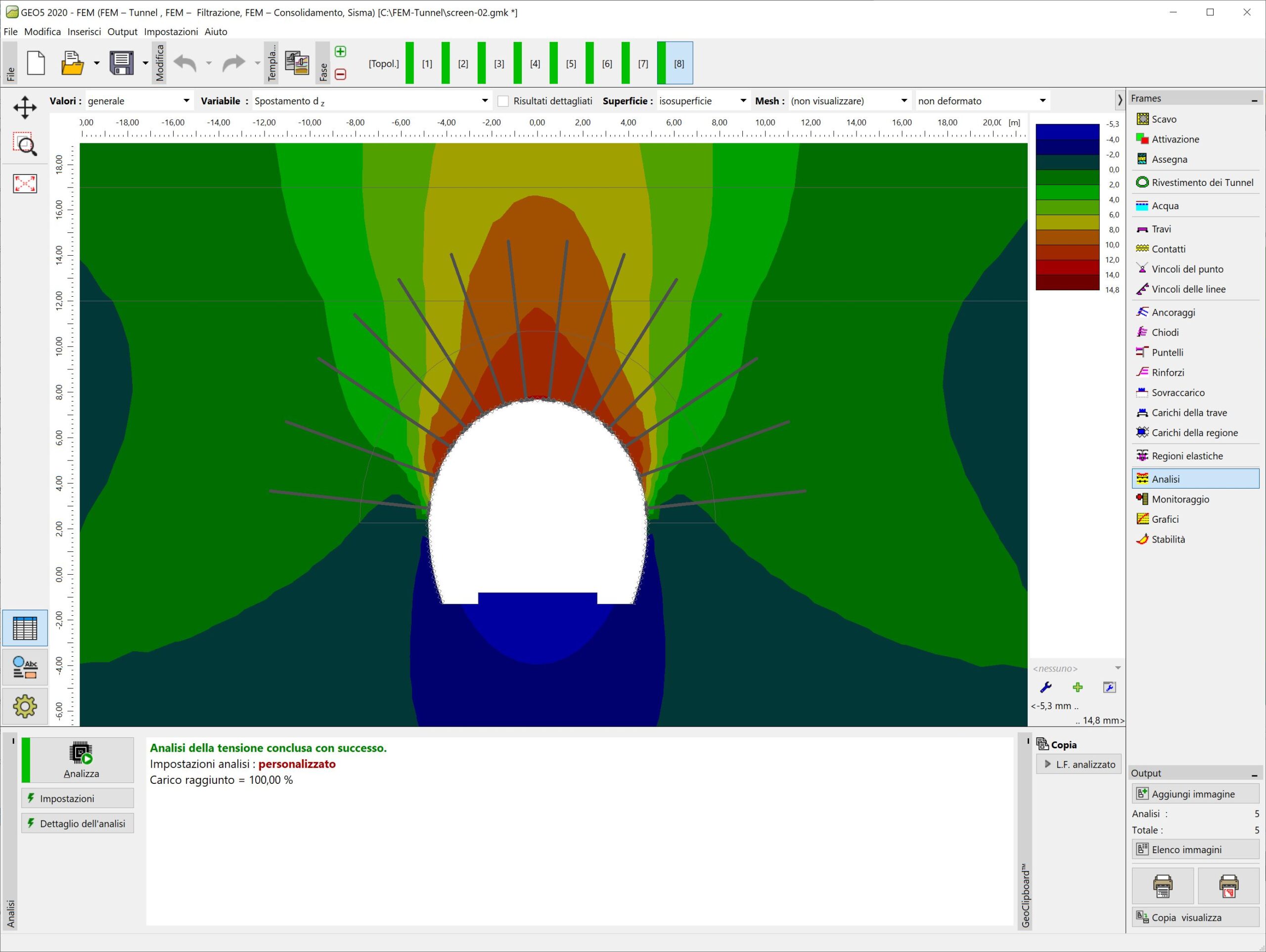
Task: Click the dark red 14,0 color legend band
Action: point(1067,282)
